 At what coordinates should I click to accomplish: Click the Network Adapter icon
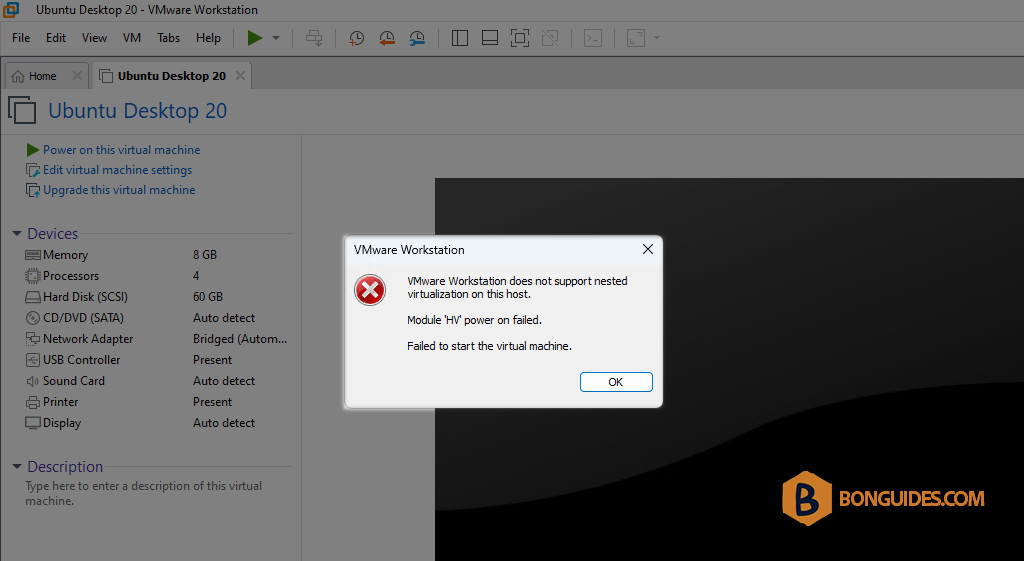pyautogui.click(x=33, y=339)
